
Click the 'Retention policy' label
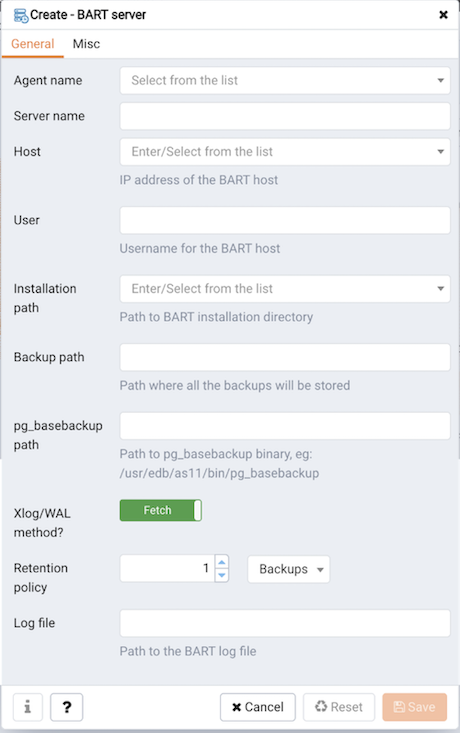pos(41,577)
